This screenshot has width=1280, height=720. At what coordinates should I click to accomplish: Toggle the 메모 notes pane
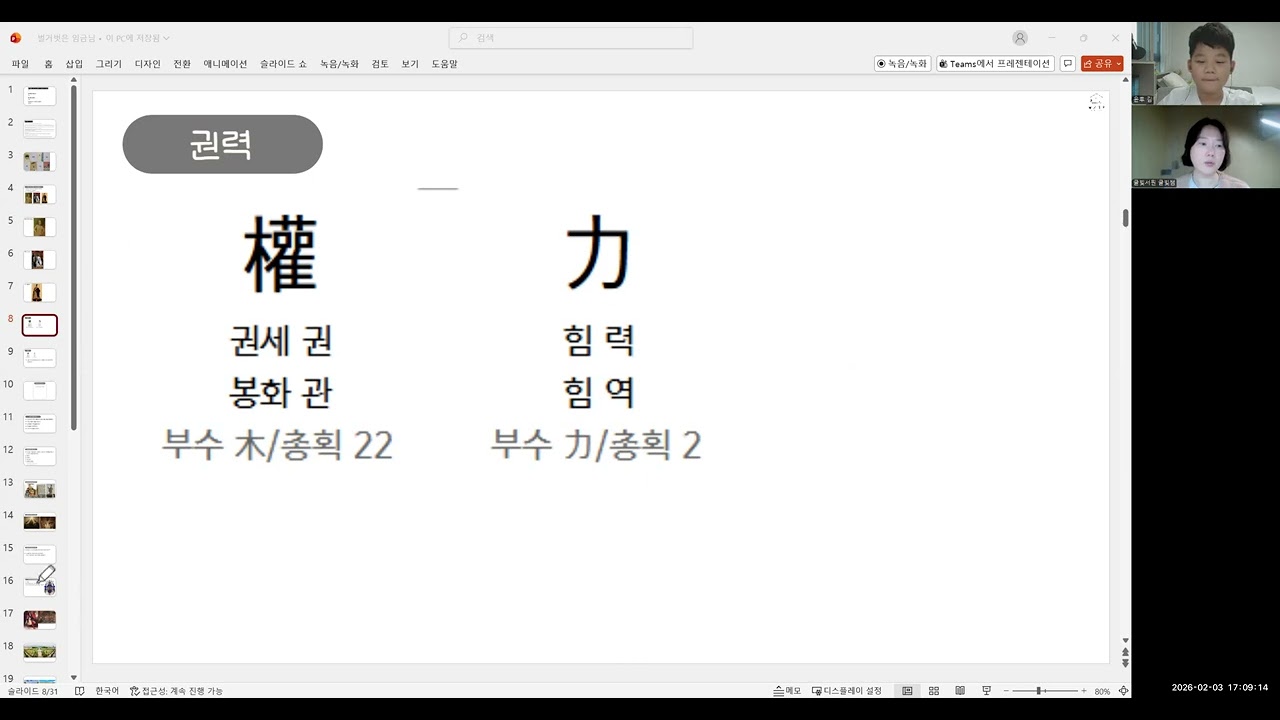[787, 691]
